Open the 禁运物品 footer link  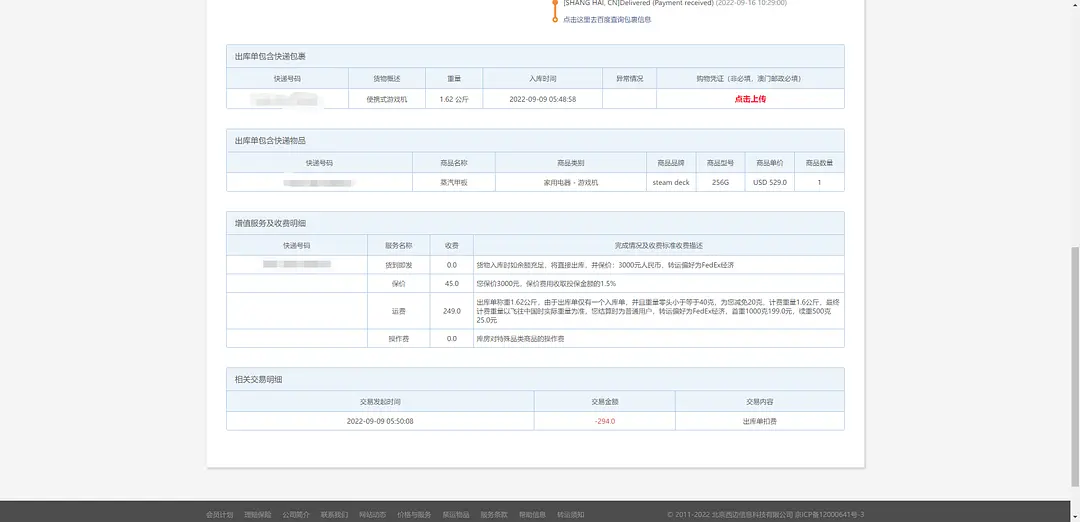coord(456,514)
